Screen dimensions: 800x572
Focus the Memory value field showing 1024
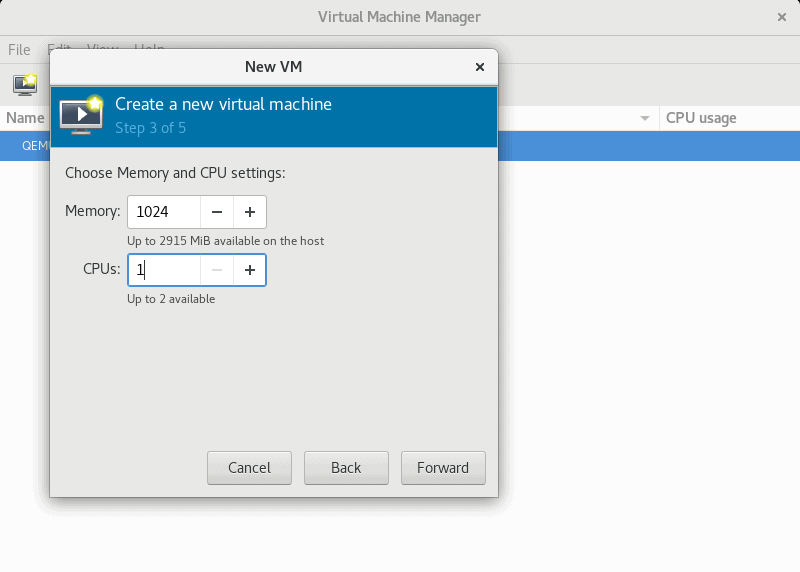pos(164,212)
